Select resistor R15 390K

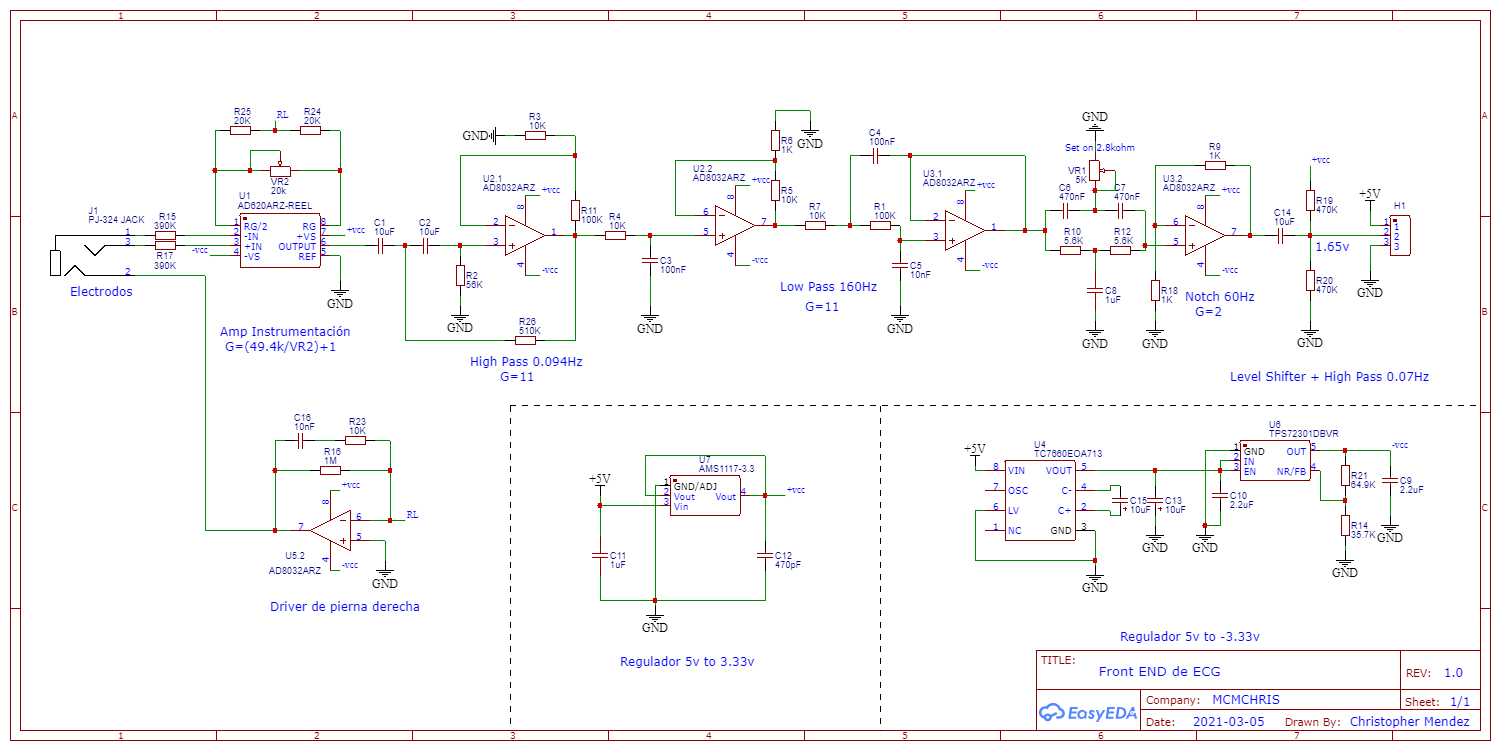coord(165,236)
